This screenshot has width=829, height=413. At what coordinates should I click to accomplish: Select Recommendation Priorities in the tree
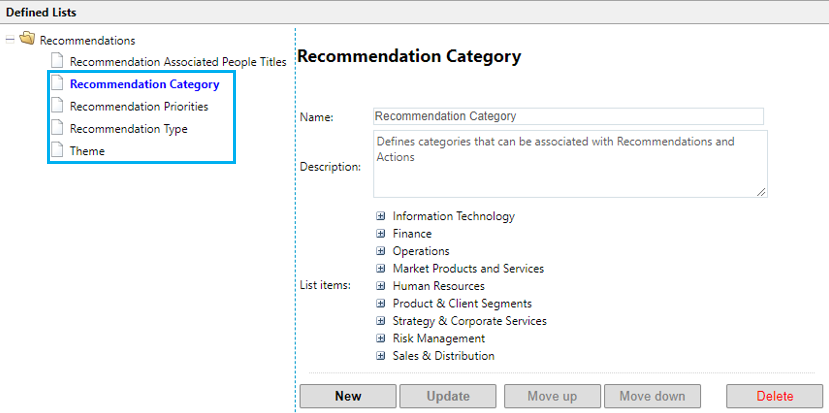139,106
